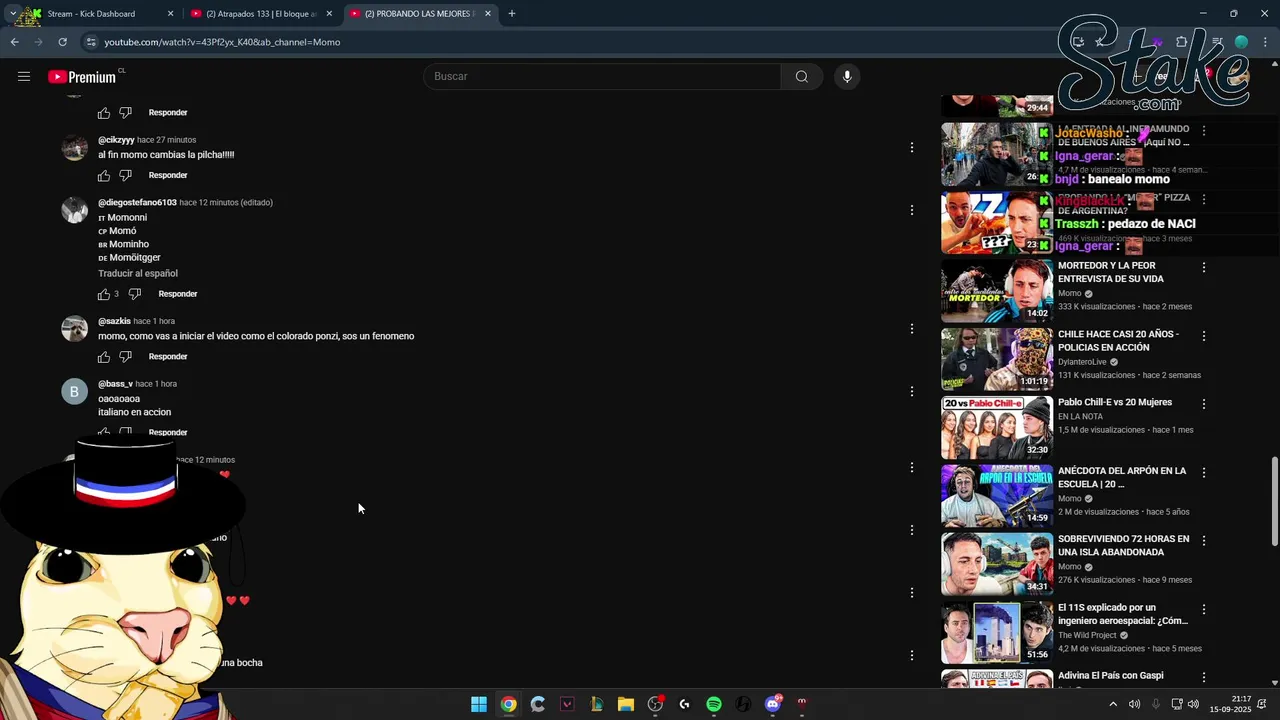1280x720 pixels.
Task: Open options for MORTEDOR video
Action: coord(1204,268)
